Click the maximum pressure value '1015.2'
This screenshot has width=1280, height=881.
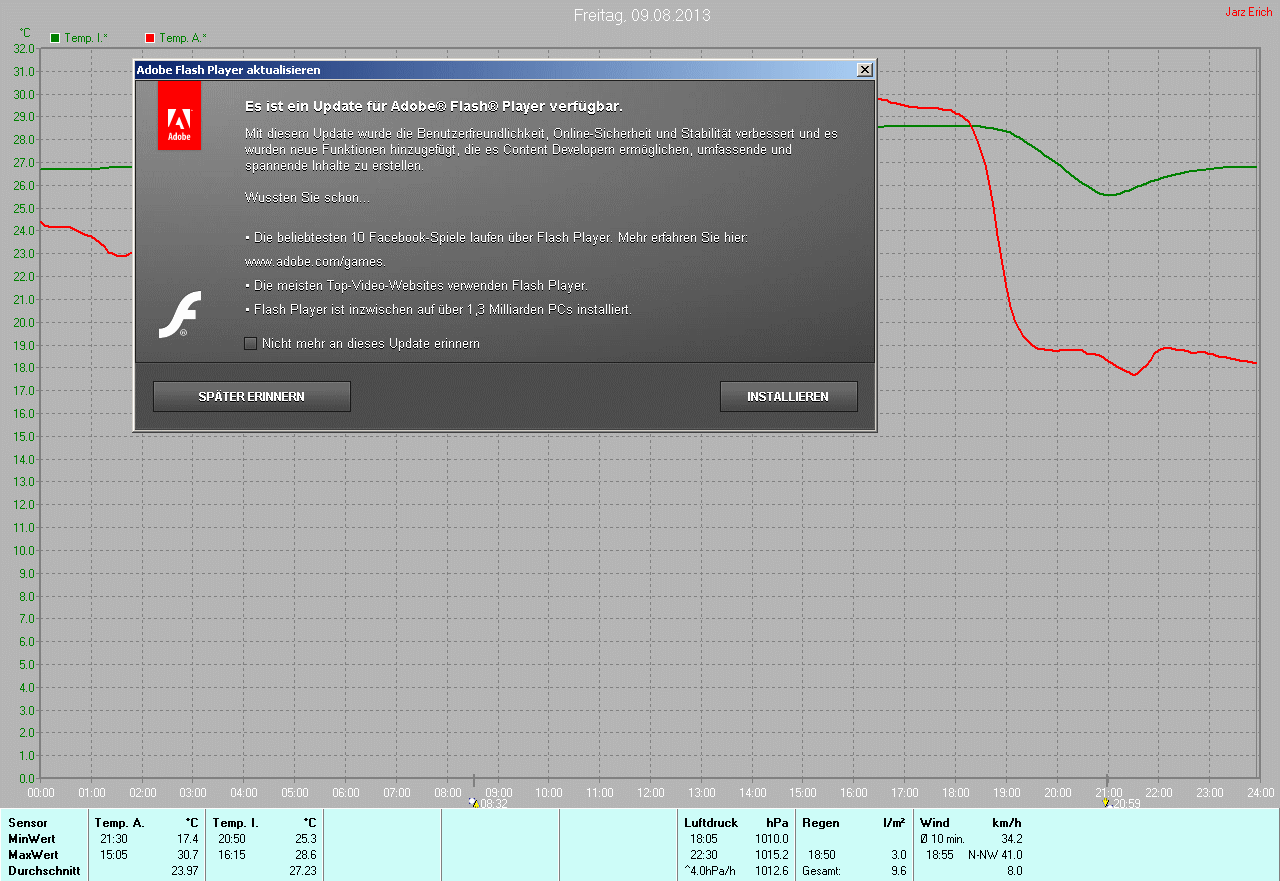(772, 855)
